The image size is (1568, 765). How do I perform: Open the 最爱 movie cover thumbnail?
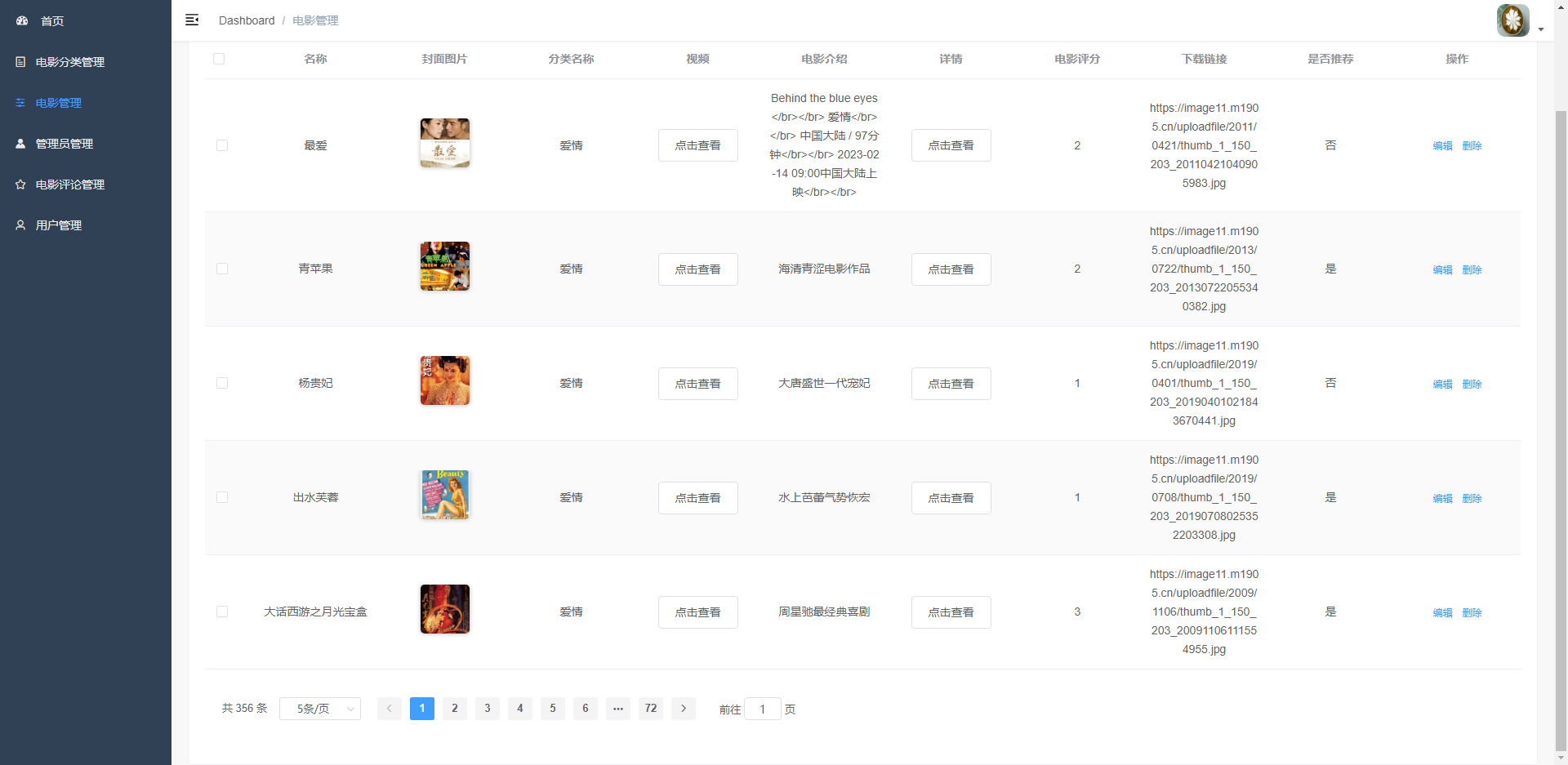(x=444, y=144)
